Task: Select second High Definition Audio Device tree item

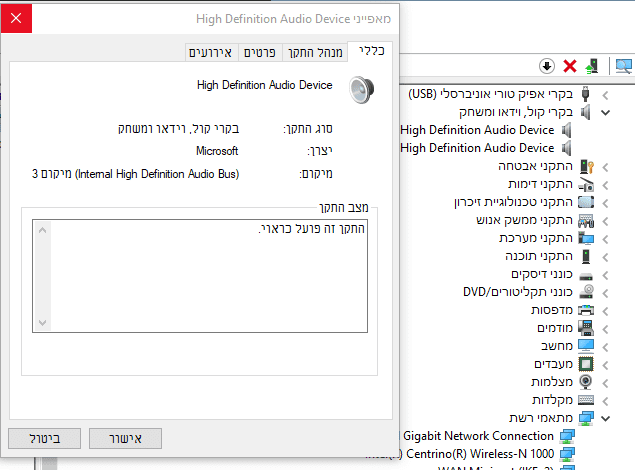Action: (477, 148)
